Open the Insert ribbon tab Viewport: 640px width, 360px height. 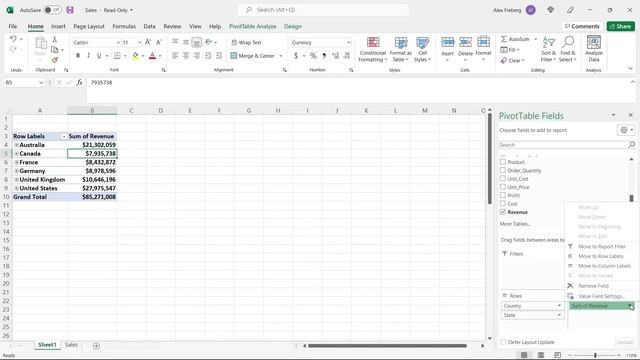58,26
